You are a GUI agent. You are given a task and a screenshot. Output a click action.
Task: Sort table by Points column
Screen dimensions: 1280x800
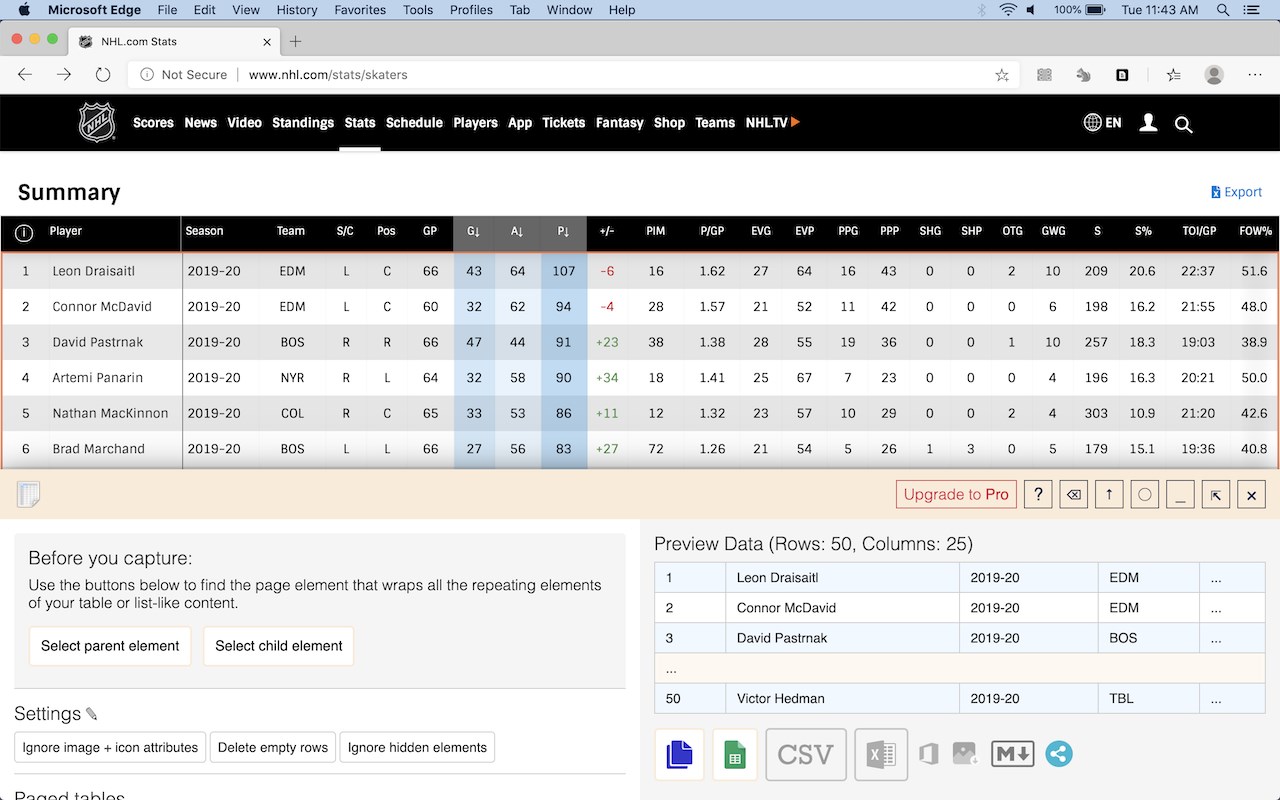coord(564,232)
